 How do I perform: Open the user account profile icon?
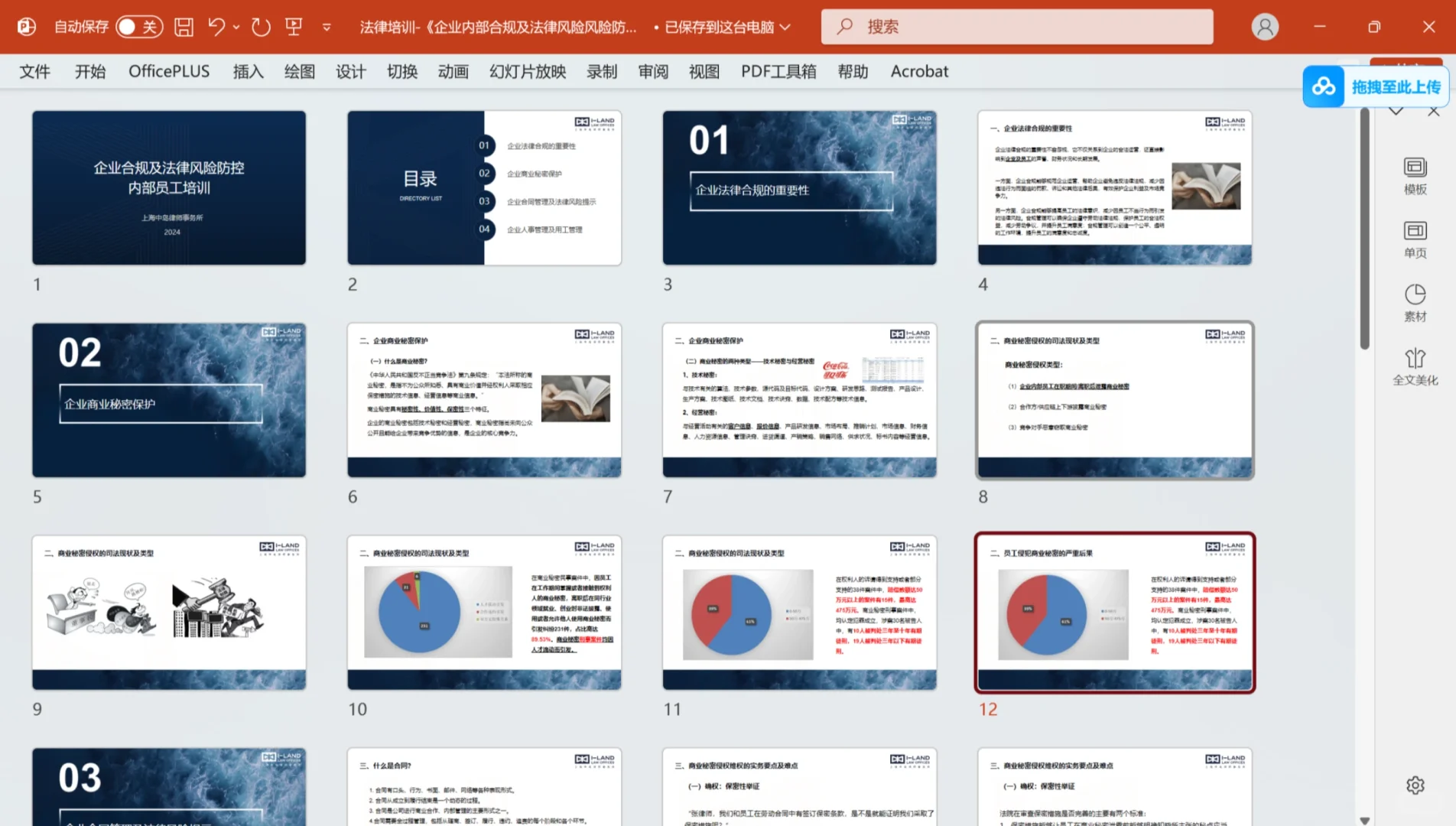[1265, 27]
